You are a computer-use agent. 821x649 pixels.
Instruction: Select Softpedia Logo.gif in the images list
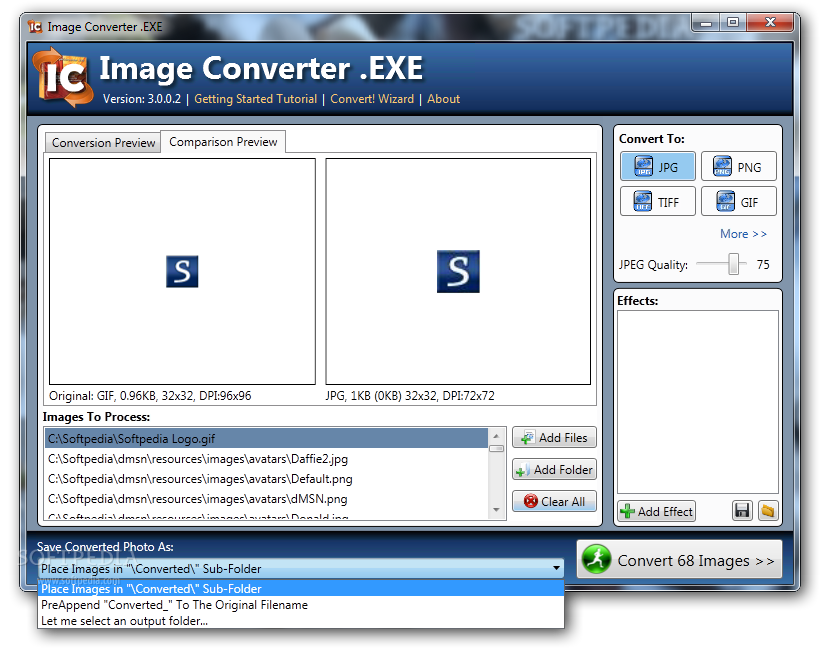tap(267, 439)
